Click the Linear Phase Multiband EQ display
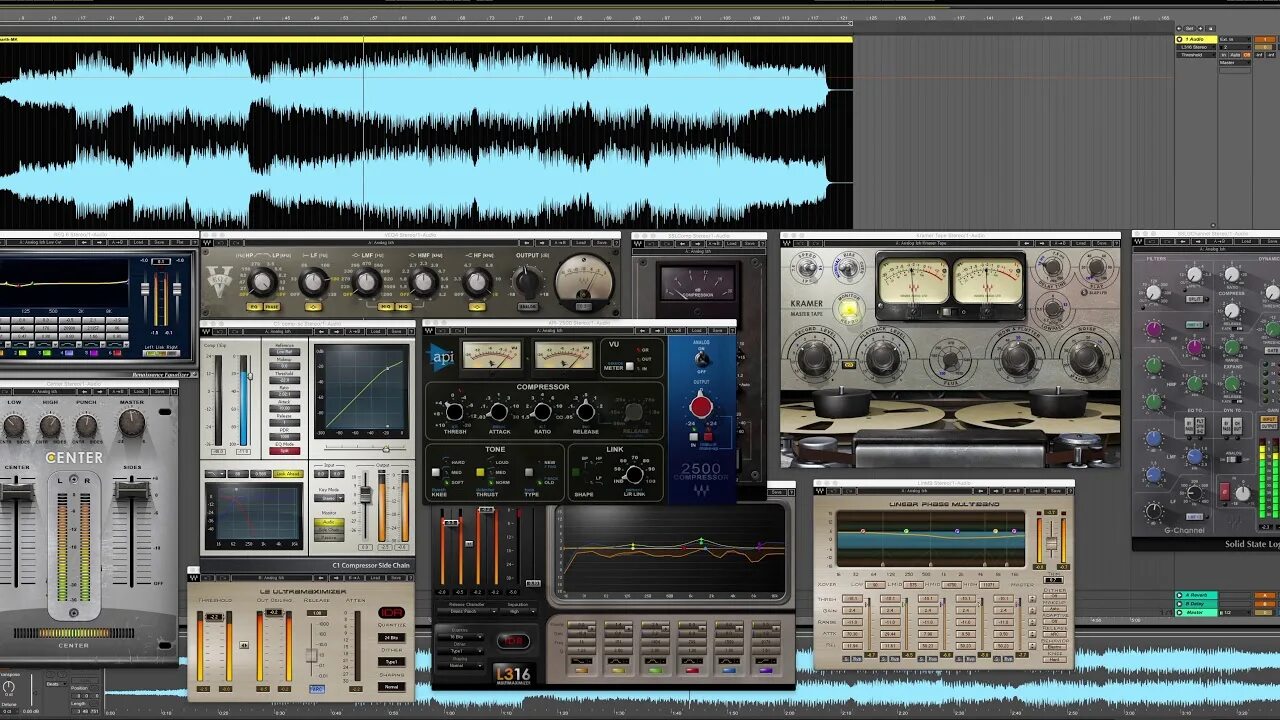This screenshot has height=720, width=1280. pyautogui.click(x=930, y=538)
